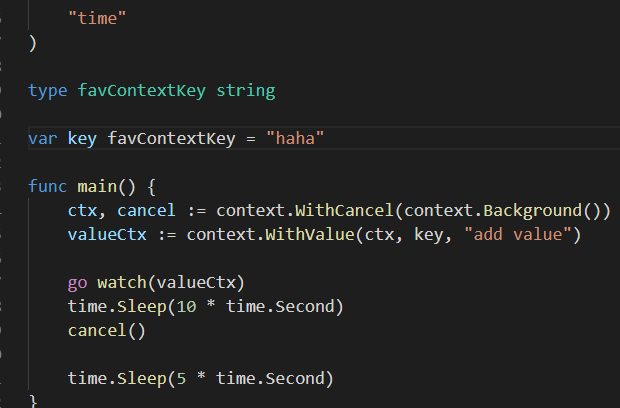Click the closing brace of the main function
620x408 pixels.
33,401
